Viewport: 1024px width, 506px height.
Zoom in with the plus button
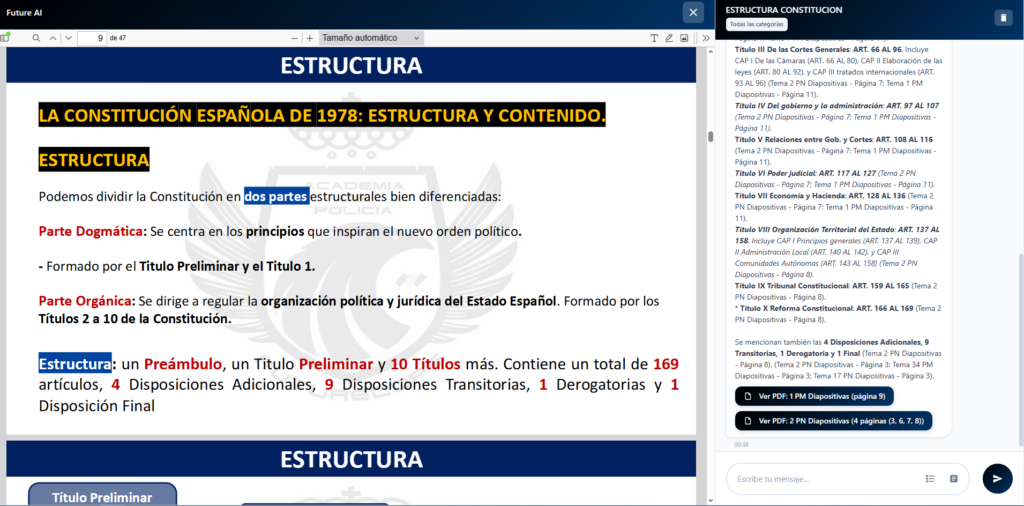point(310,38)
